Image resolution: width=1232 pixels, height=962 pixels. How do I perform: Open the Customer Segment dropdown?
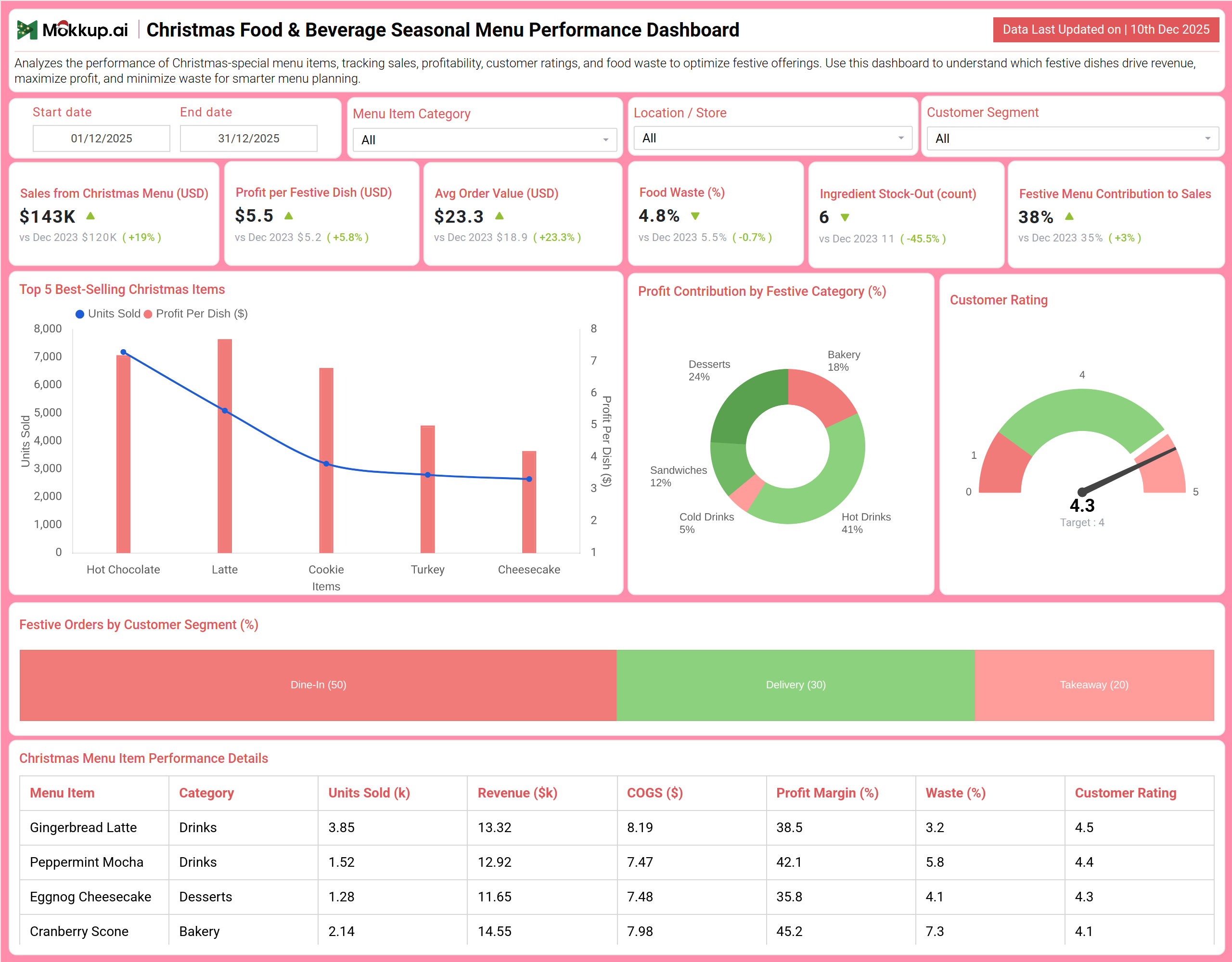tap(1072, 139)
